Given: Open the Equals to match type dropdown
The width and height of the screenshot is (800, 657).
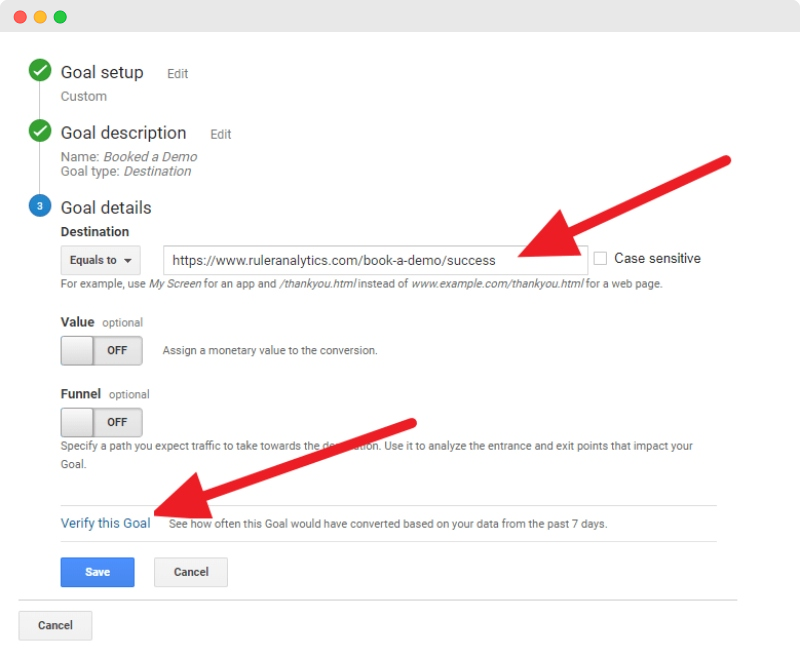Looking at the screenshot, I should pyautogui.click(x=101, y=260).
